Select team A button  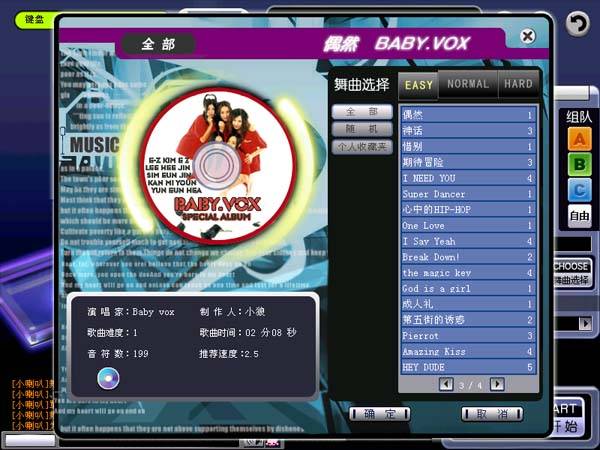coord(579,139)
